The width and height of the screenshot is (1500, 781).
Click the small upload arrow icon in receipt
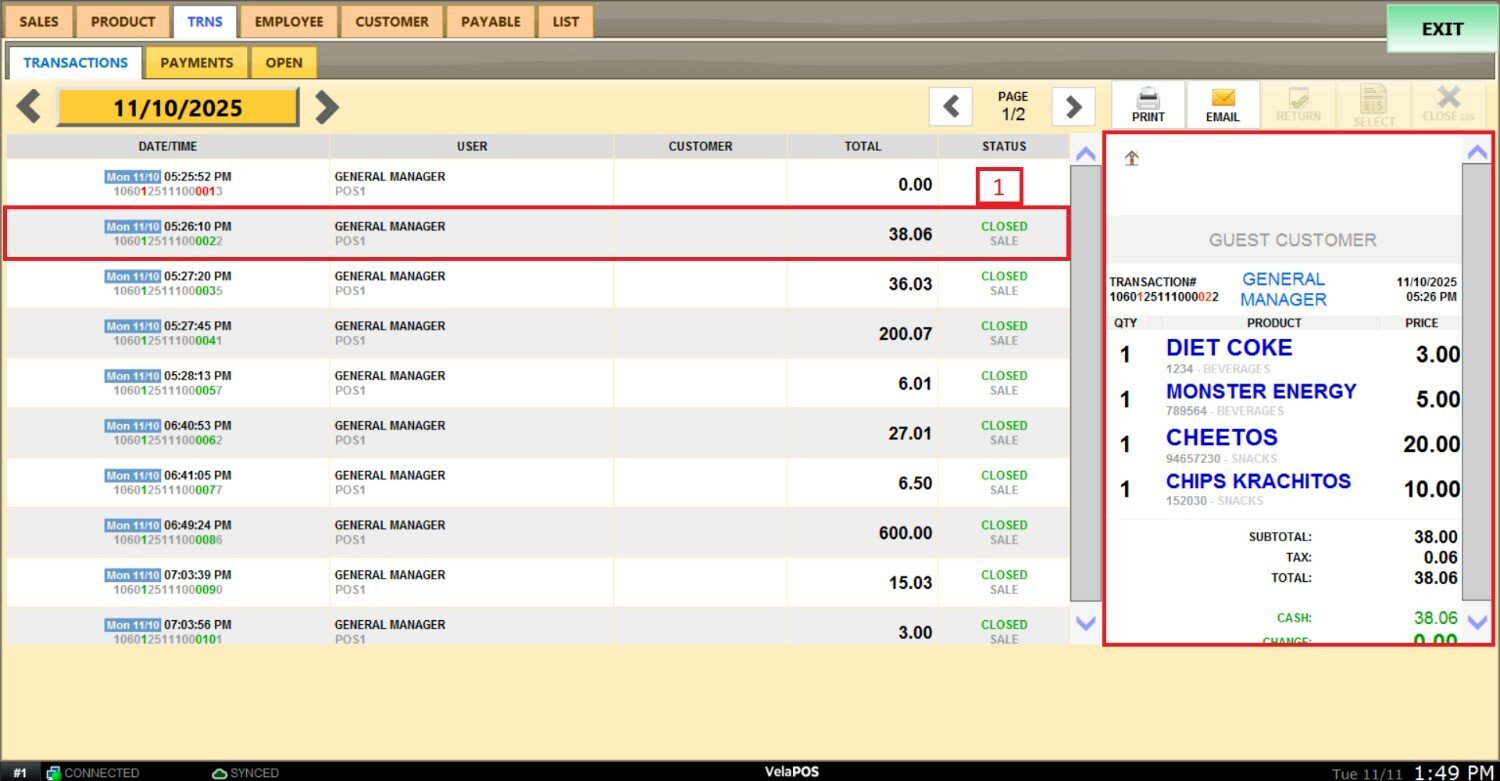tap(1132, 158)
